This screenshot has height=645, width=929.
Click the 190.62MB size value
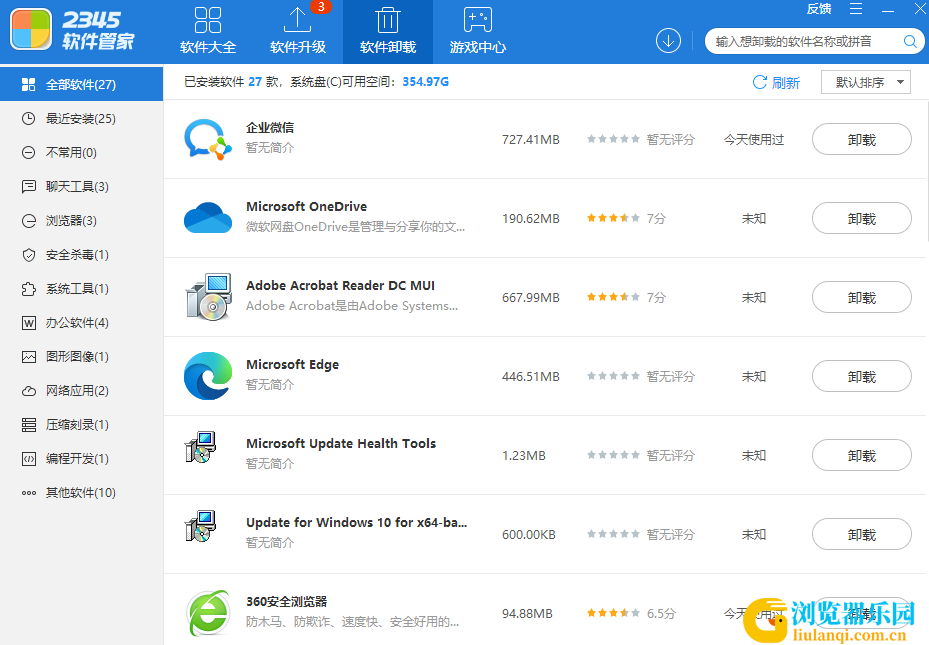530,219
